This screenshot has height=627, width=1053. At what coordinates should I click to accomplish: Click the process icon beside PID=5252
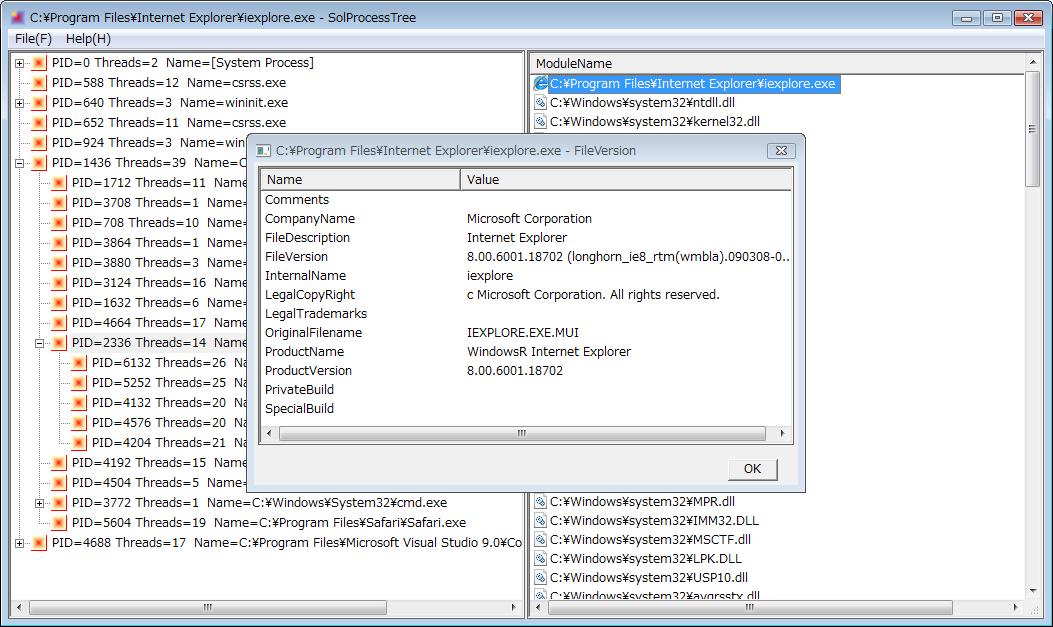(x=79, y=383)
